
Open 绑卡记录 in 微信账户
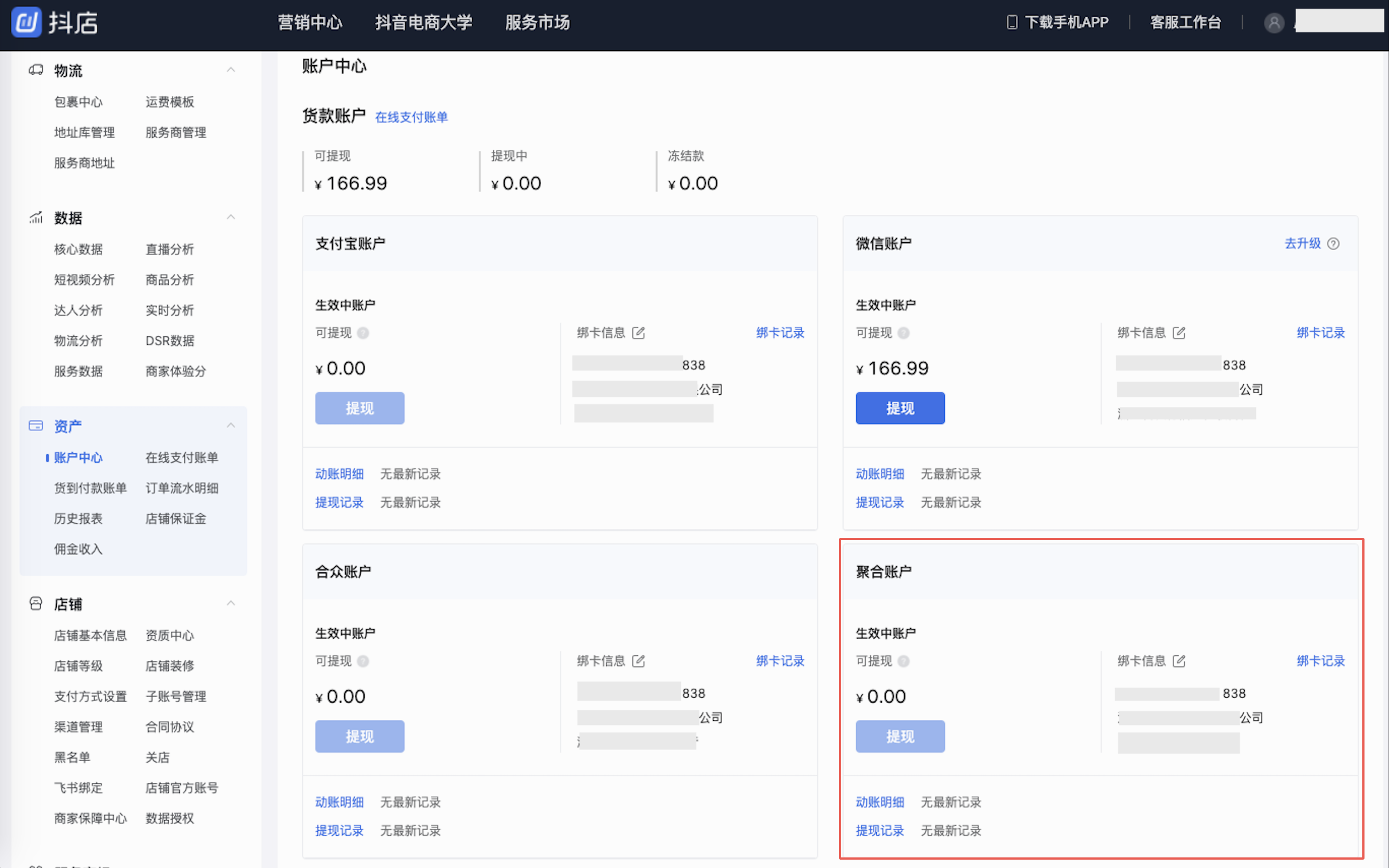[1321, 333]
